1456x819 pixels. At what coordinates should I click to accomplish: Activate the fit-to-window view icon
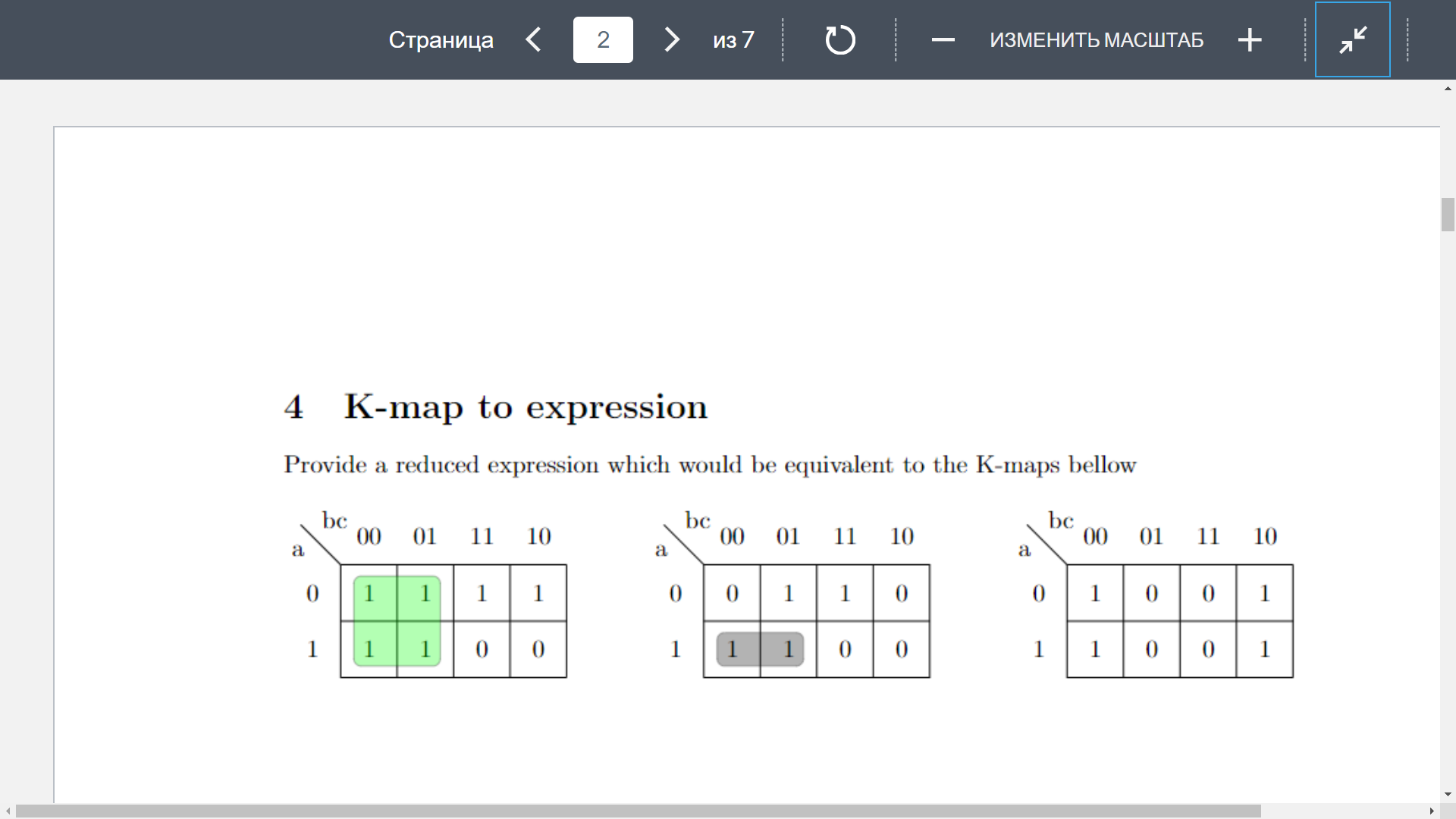tap(1352, 39)
